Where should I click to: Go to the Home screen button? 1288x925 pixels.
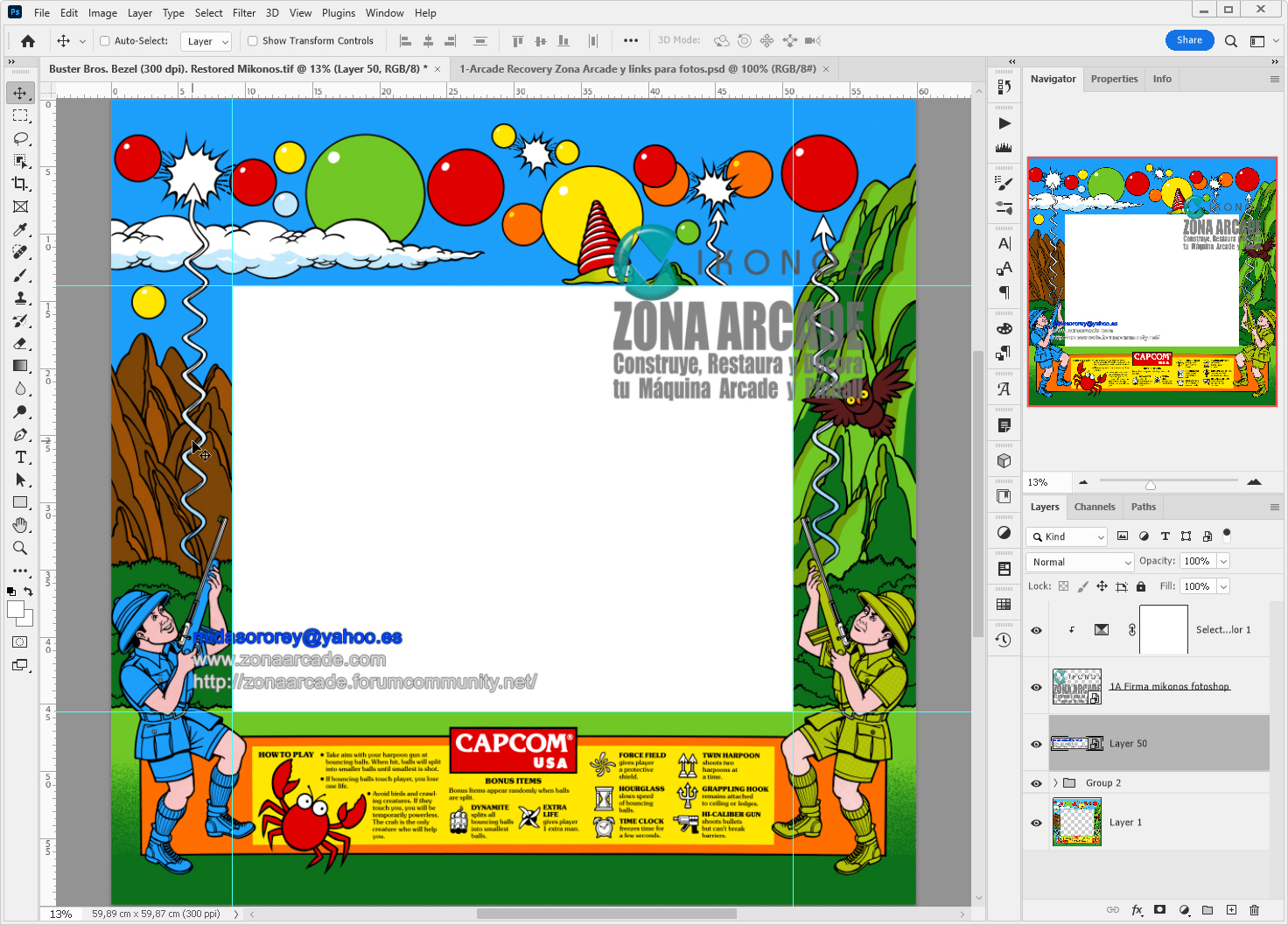pyautogui.click(x=28, y=41)
